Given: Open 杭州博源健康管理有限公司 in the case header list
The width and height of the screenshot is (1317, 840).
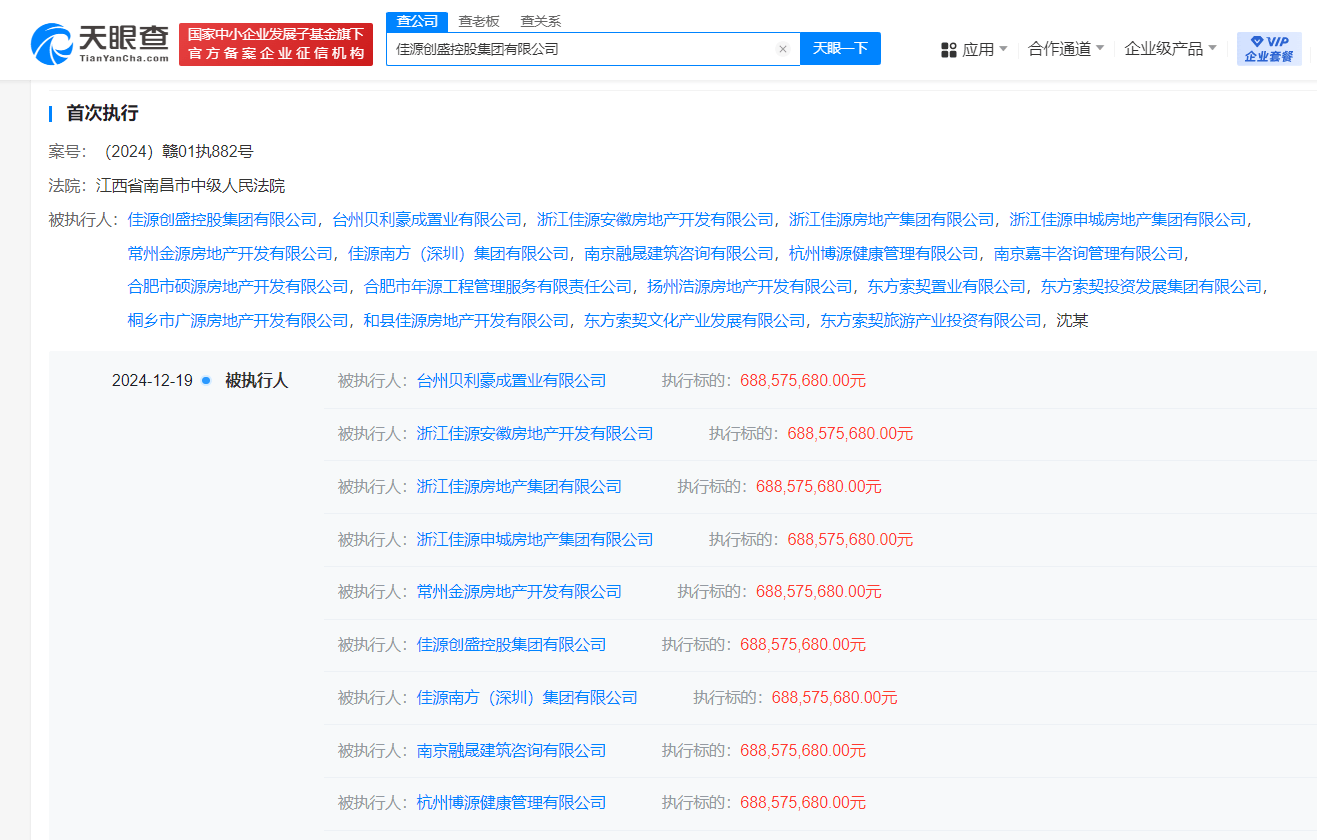Looking at the screenshot, I should 884,253.
